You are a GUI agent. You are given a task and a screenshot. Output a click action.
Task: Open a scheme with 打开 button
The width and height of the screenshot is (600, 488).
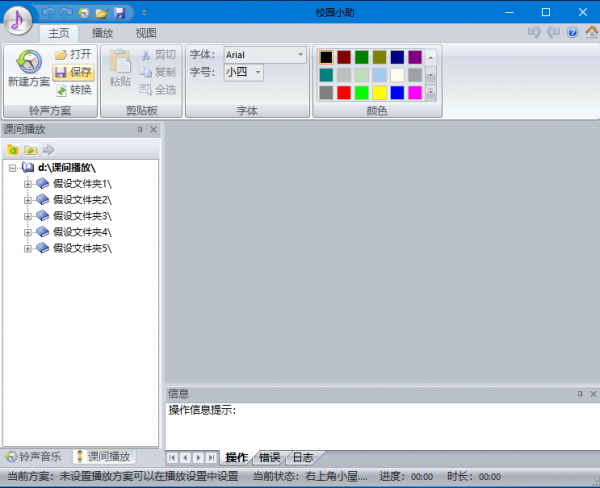click(x=73, y=54)
